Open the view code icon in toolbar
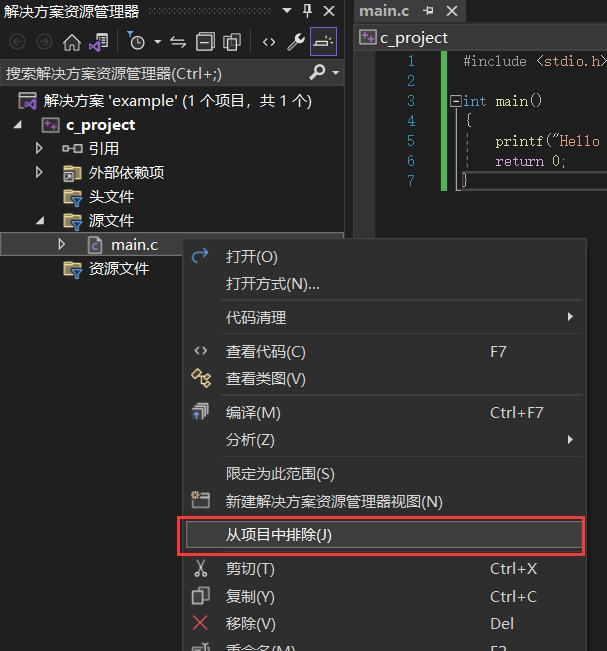 (269, 42)
